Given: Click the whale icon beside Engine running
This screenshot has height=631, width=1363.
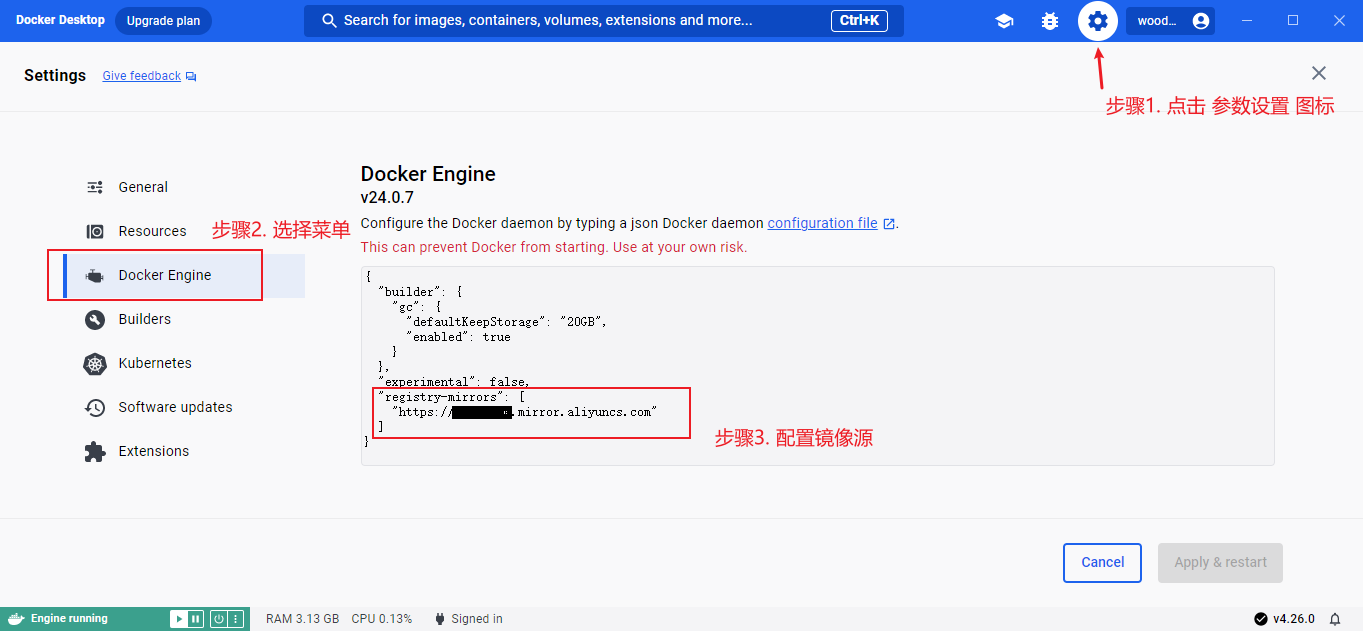Looking at the screenshot, I should (x=15, y=619).
